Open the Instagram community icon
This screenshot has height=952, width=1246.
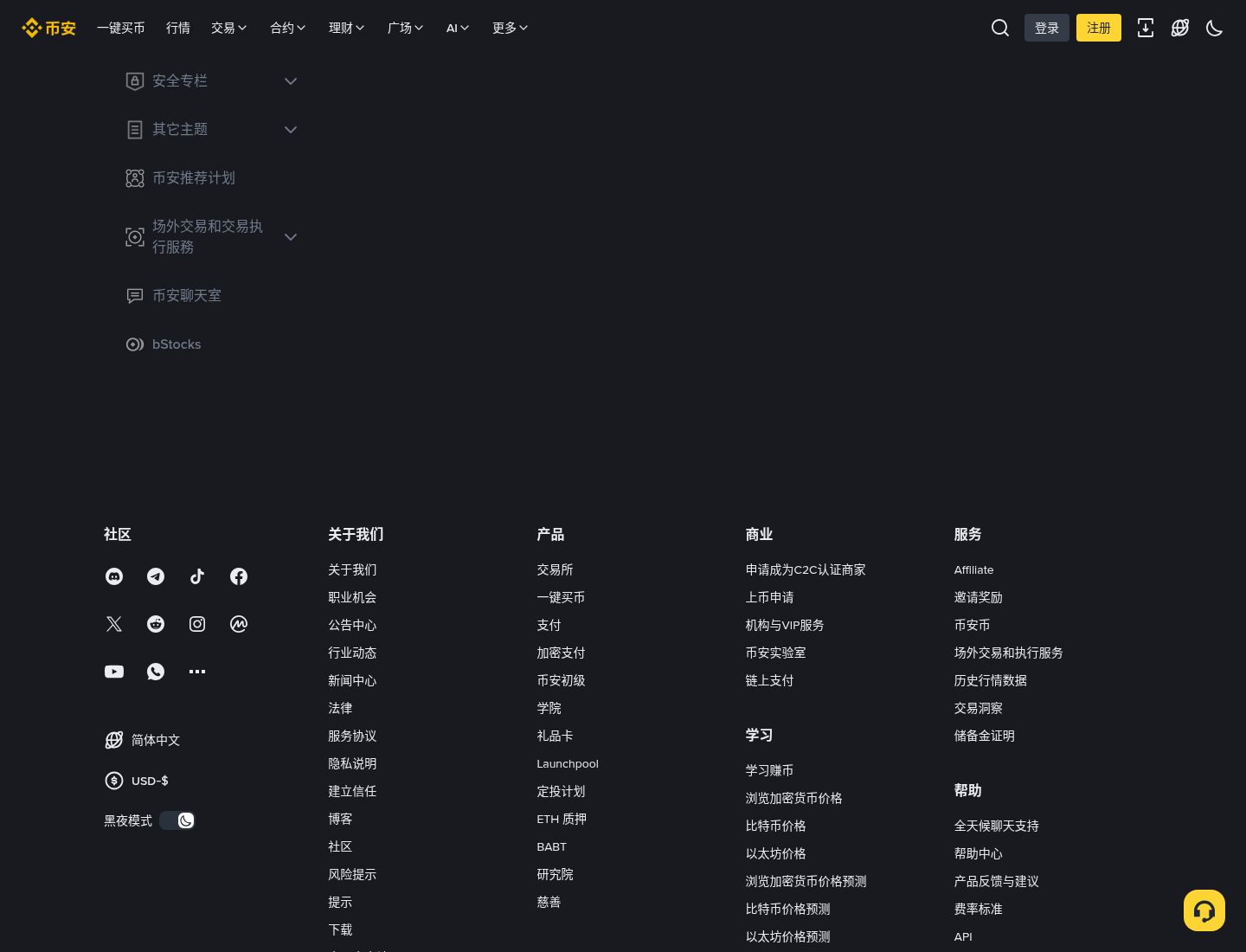pos(197,624)
